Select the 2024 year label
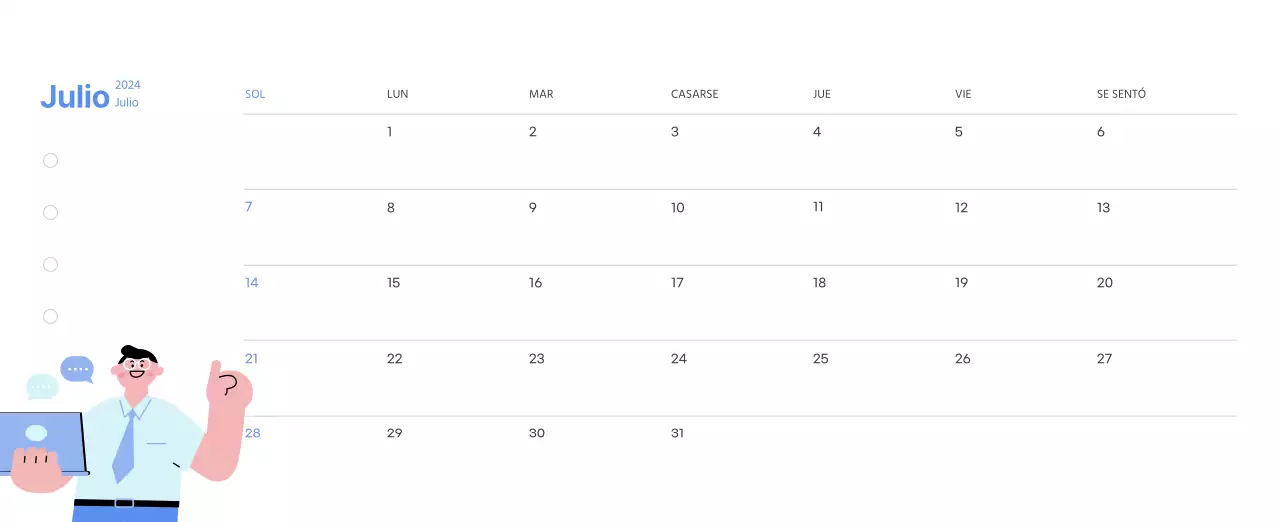The width and height of the screenshot is (1280, 522). coord(128,85)
